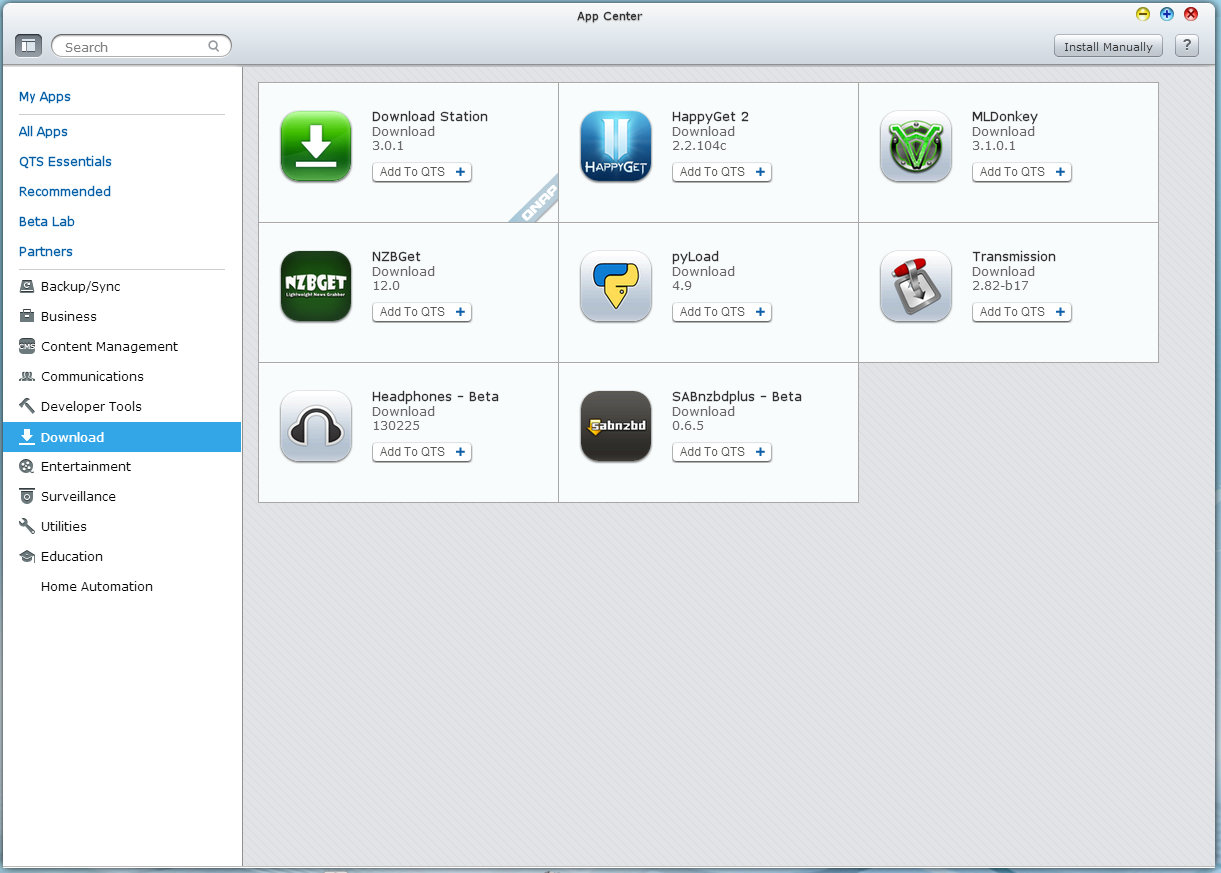Select the Entertainment category
This screenshot has height=873, width=1221.
pyautogui.click(x=86, y=467)
